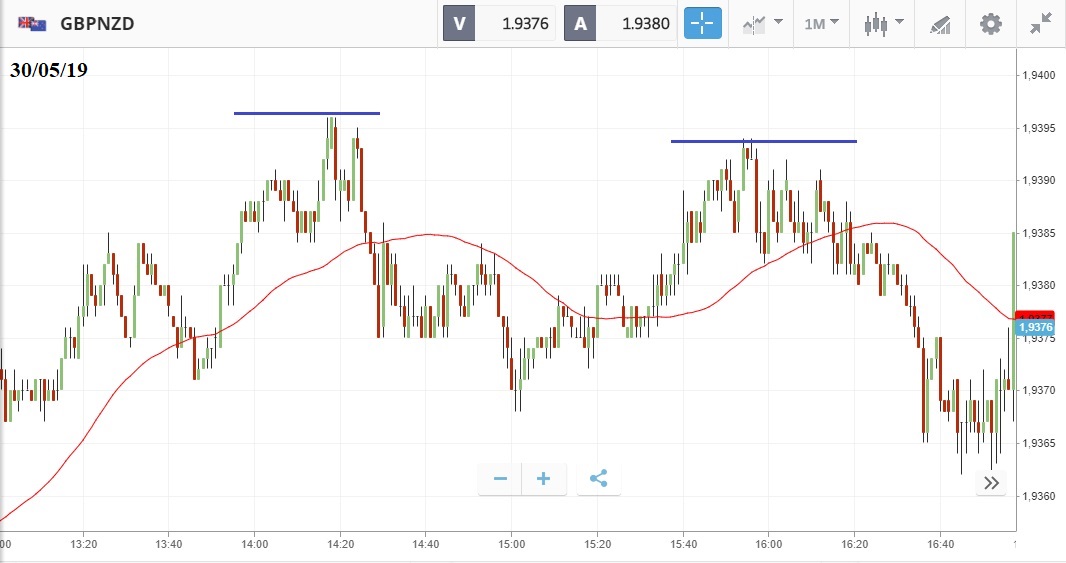Zoom out with the minus button

(x=500, y=479)
